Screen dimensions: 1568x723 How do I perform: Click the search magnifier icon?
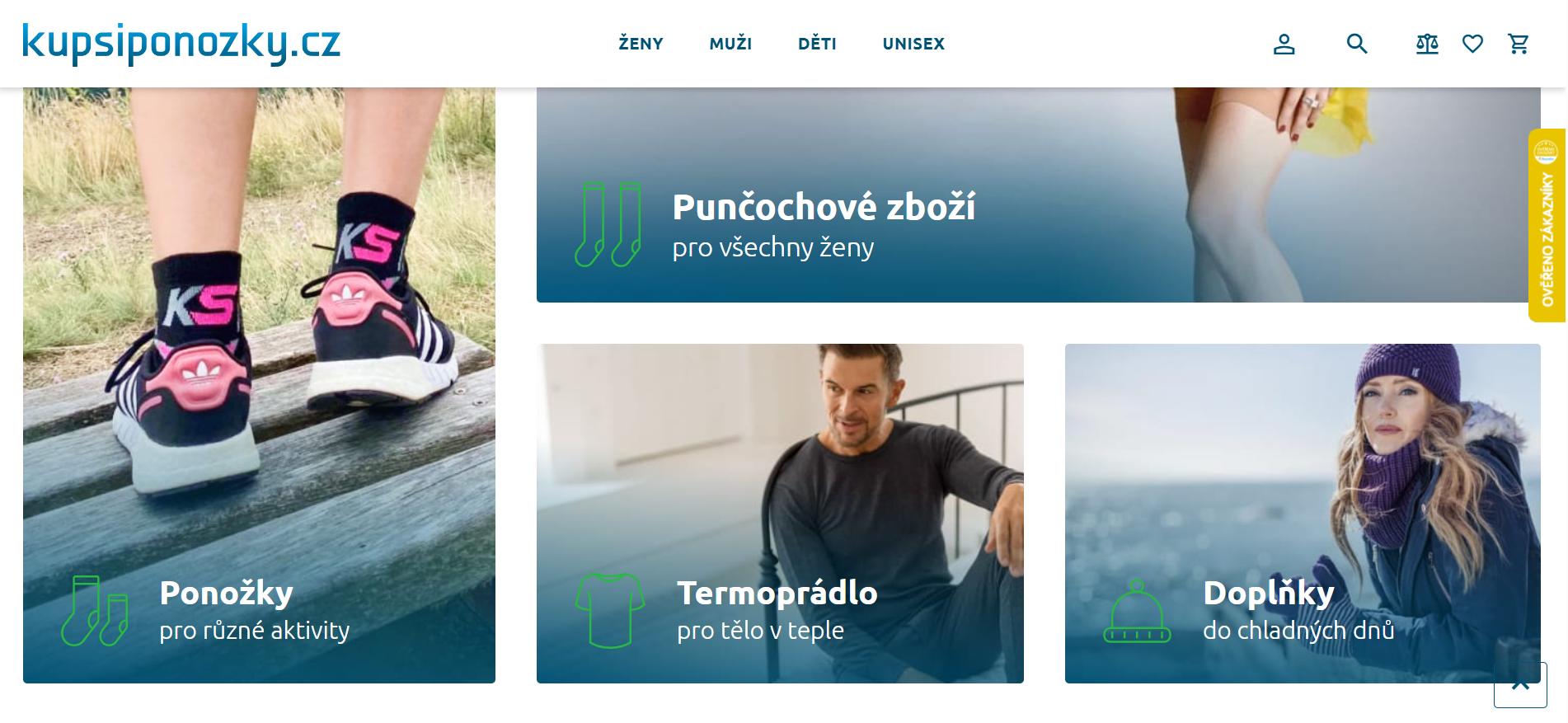coord(1357,44)
